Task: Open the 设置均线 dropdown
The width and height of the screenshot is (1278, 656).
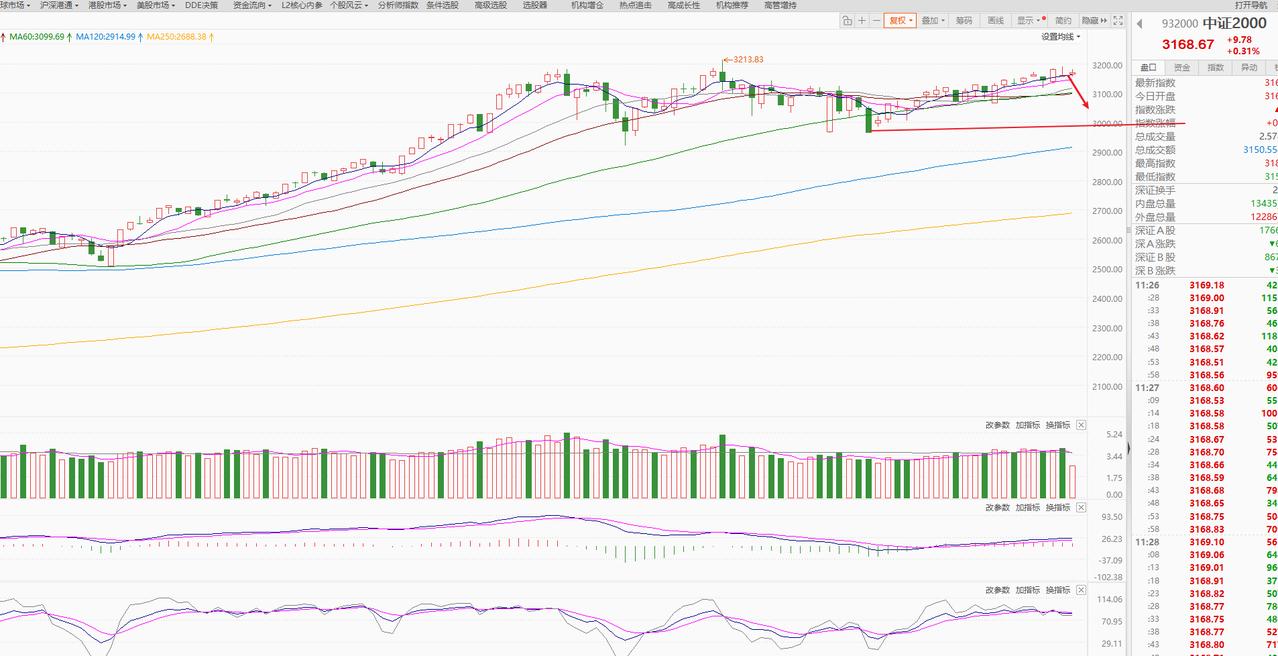Action: point(1062,37)
